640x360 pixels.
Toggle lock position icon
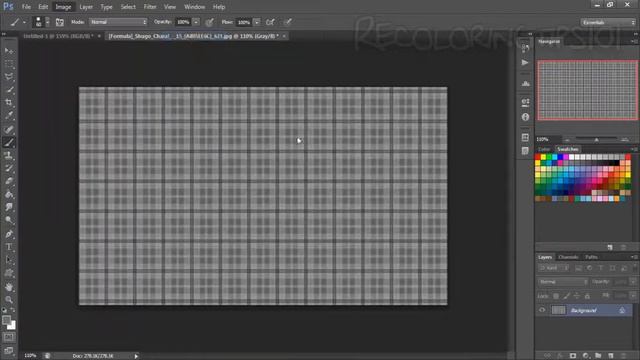pos(577,296)
